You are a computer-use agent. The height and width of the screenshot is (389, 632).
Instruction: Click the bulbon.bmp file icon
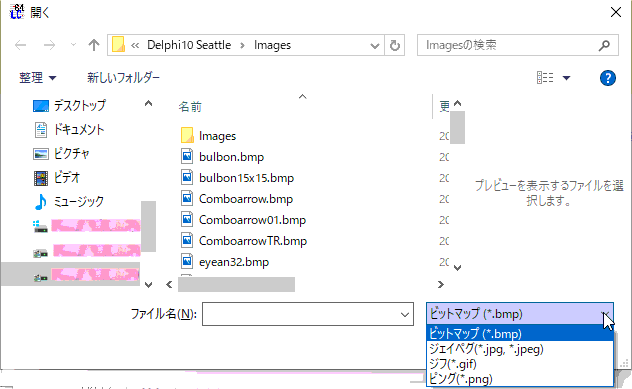click(x=187, y=156)
